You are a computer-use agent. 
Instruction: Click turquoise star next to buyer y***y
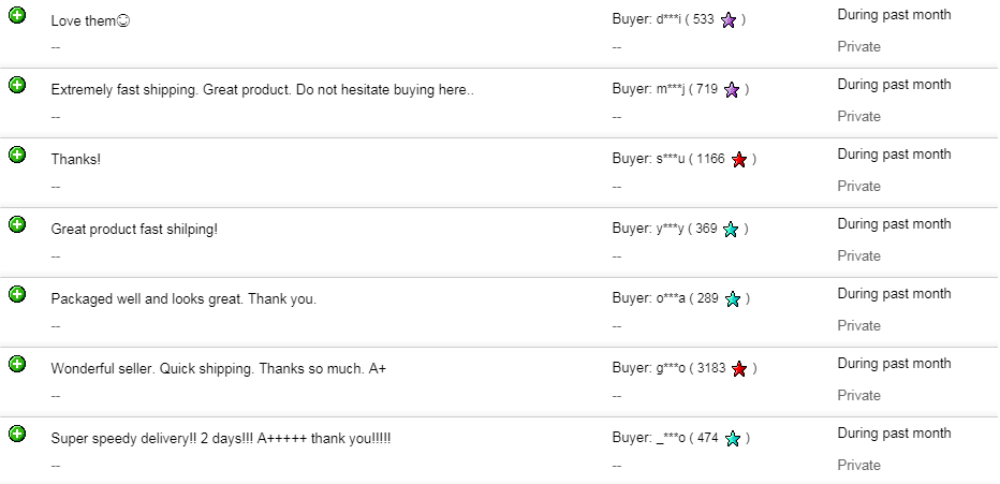click(x=731, y=230)
